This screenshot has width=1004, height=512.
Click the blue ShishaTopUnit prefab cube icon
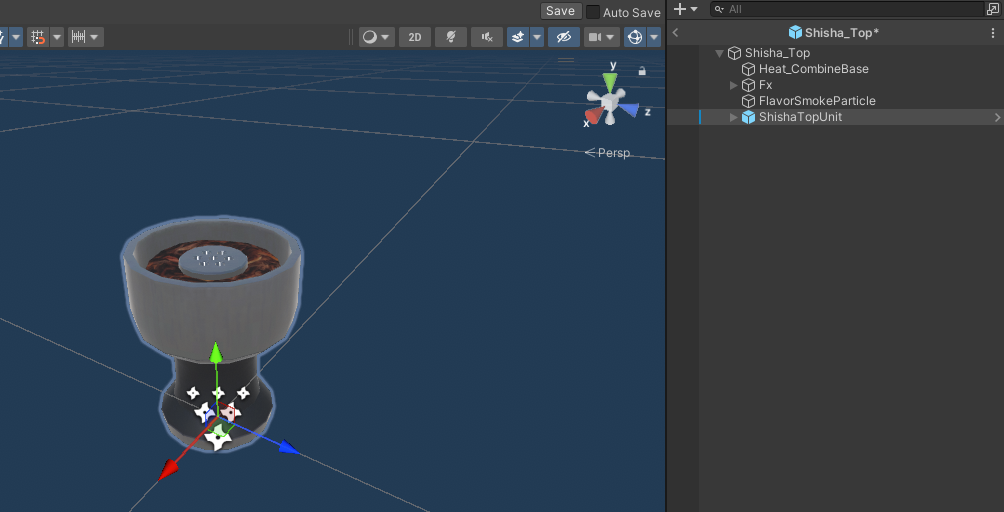click(748, 117)
